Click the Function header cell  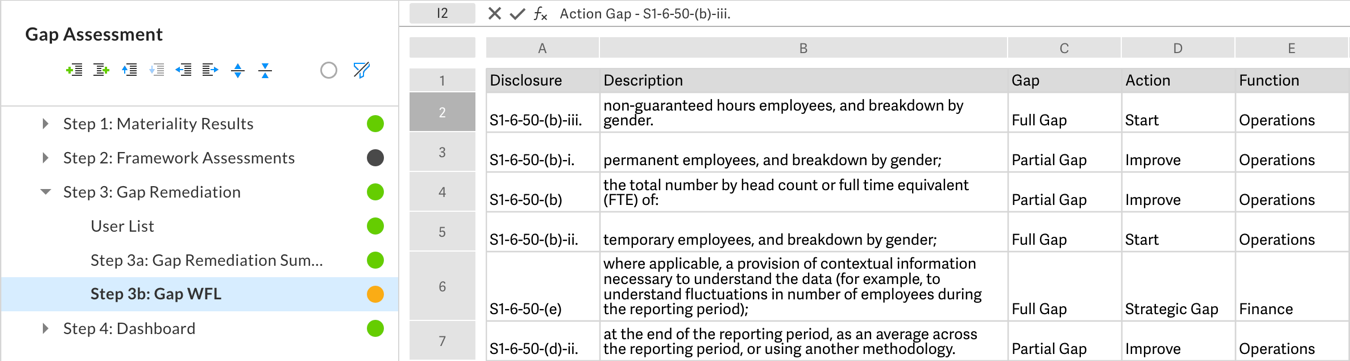(1292, 80)
